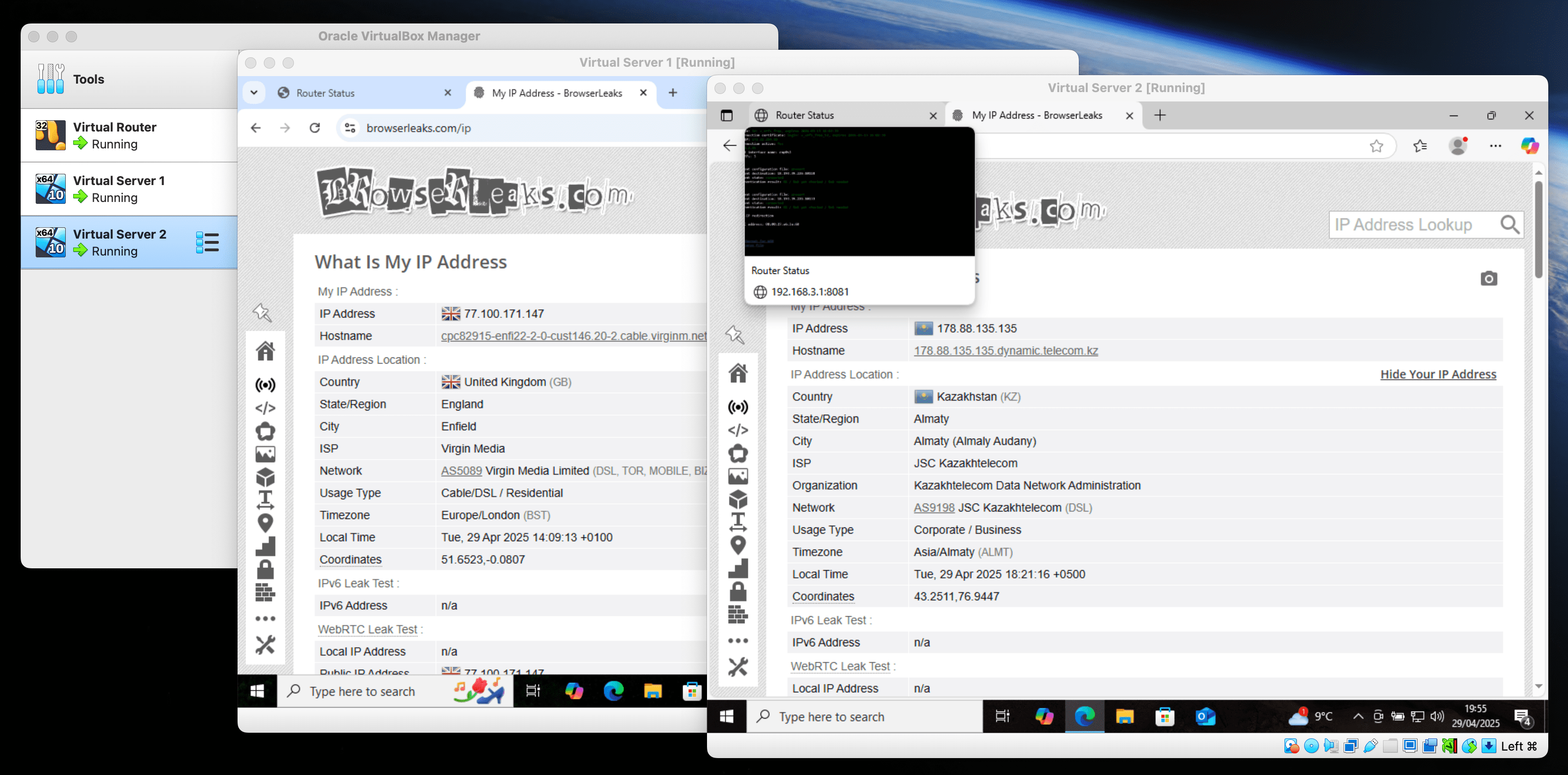
Task: Click the JavaScript code icon in Virtual Server 1 sidebar
Action: (x=265, y=408)
